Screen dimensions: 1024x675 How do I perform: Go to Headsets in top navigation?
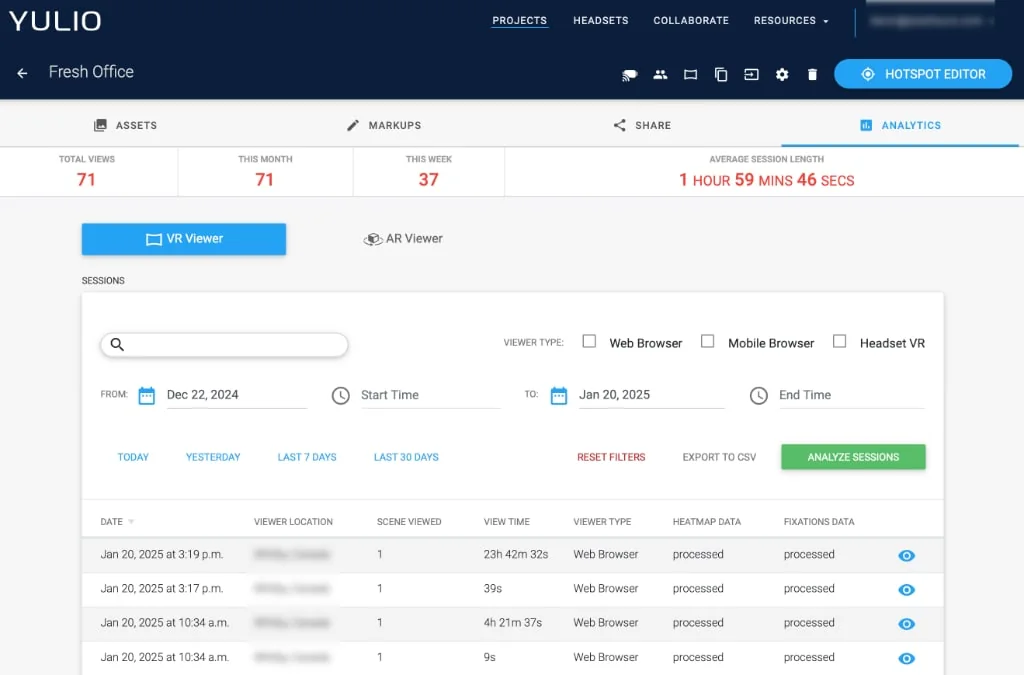pyautogui.click(x=601, y=21)
